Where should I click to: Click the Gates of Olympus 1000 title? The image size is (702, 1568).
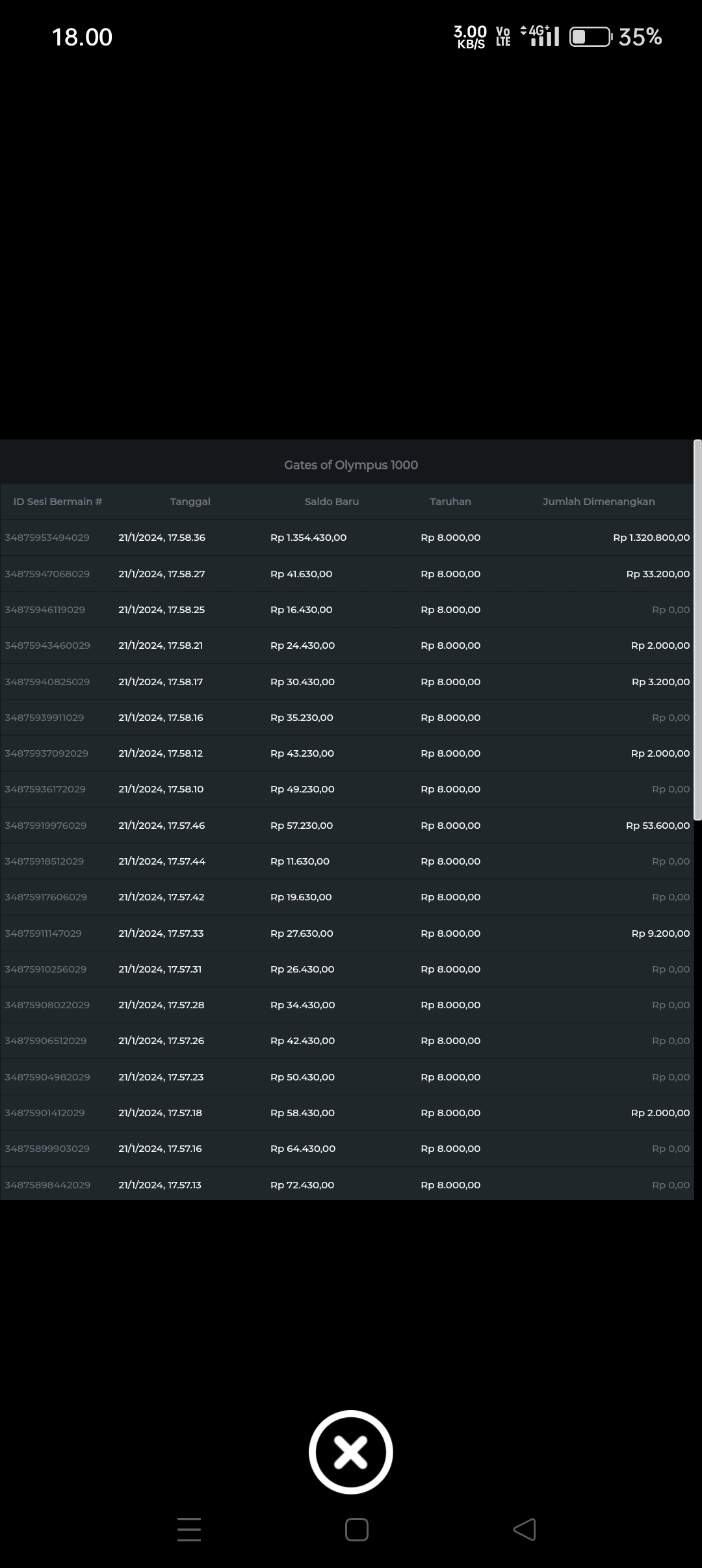350,465
